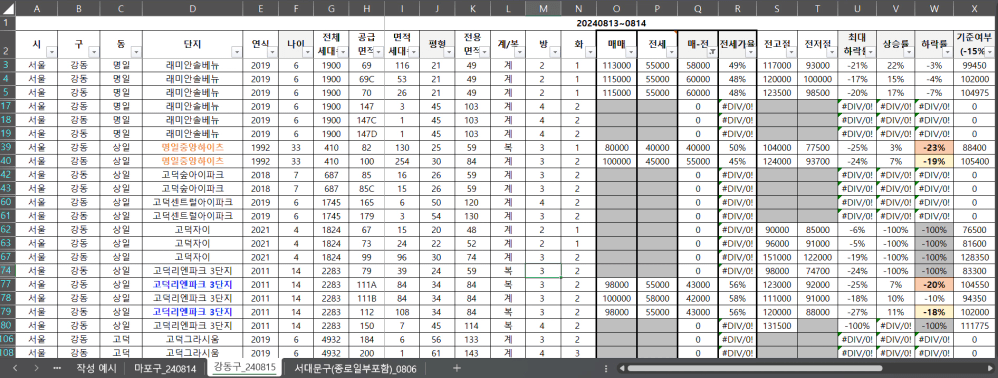998x378 pixels.
Task: Switch to the 작성 예시 sheet tab
Action: tap(96, 368)
